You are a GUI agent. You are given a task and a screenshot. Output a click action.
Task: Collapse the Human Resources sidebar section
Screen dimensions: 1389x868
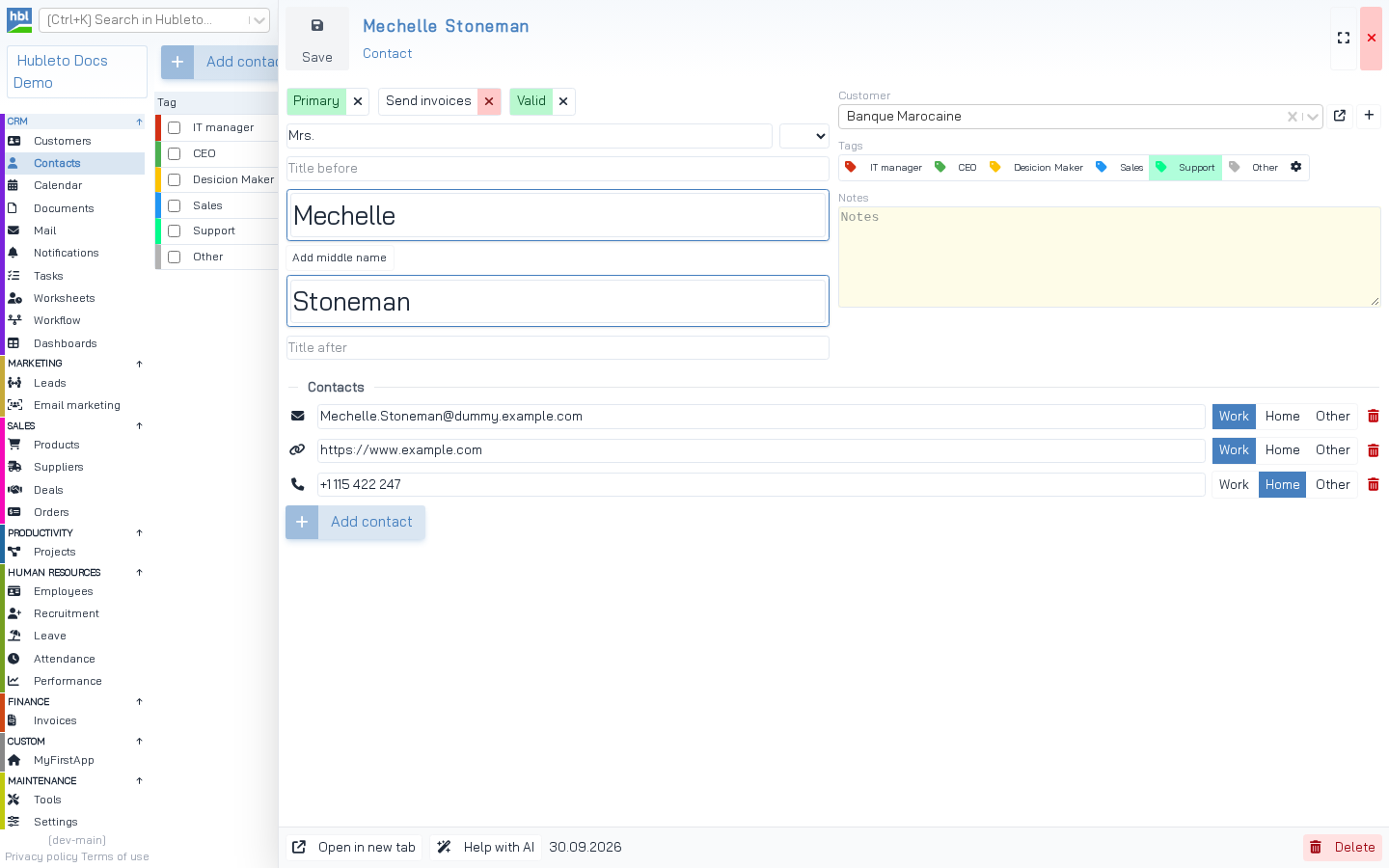coord(140,573)
